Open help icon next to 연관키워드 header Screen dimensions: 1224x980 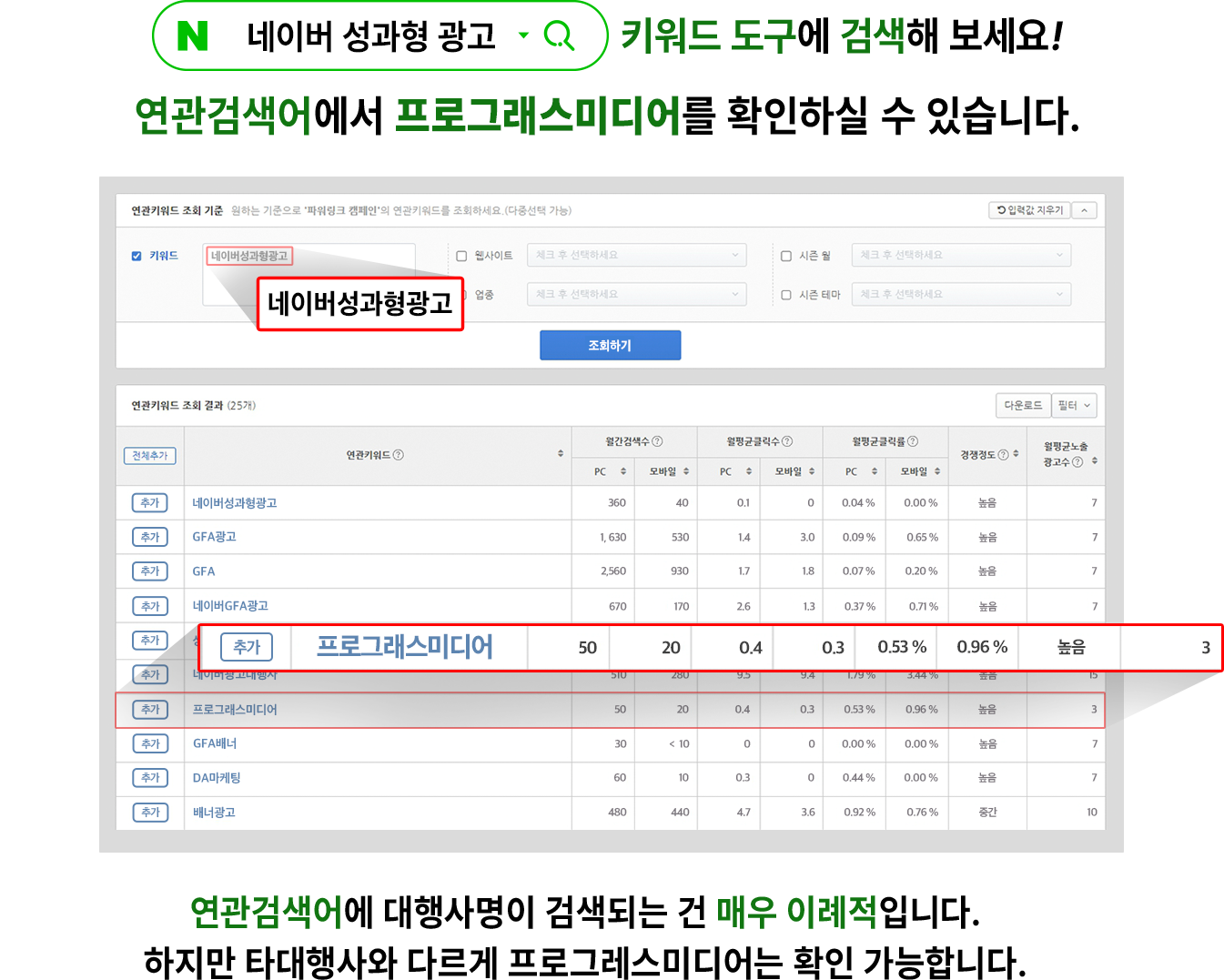pyautogui.click(x=398, y=455)
